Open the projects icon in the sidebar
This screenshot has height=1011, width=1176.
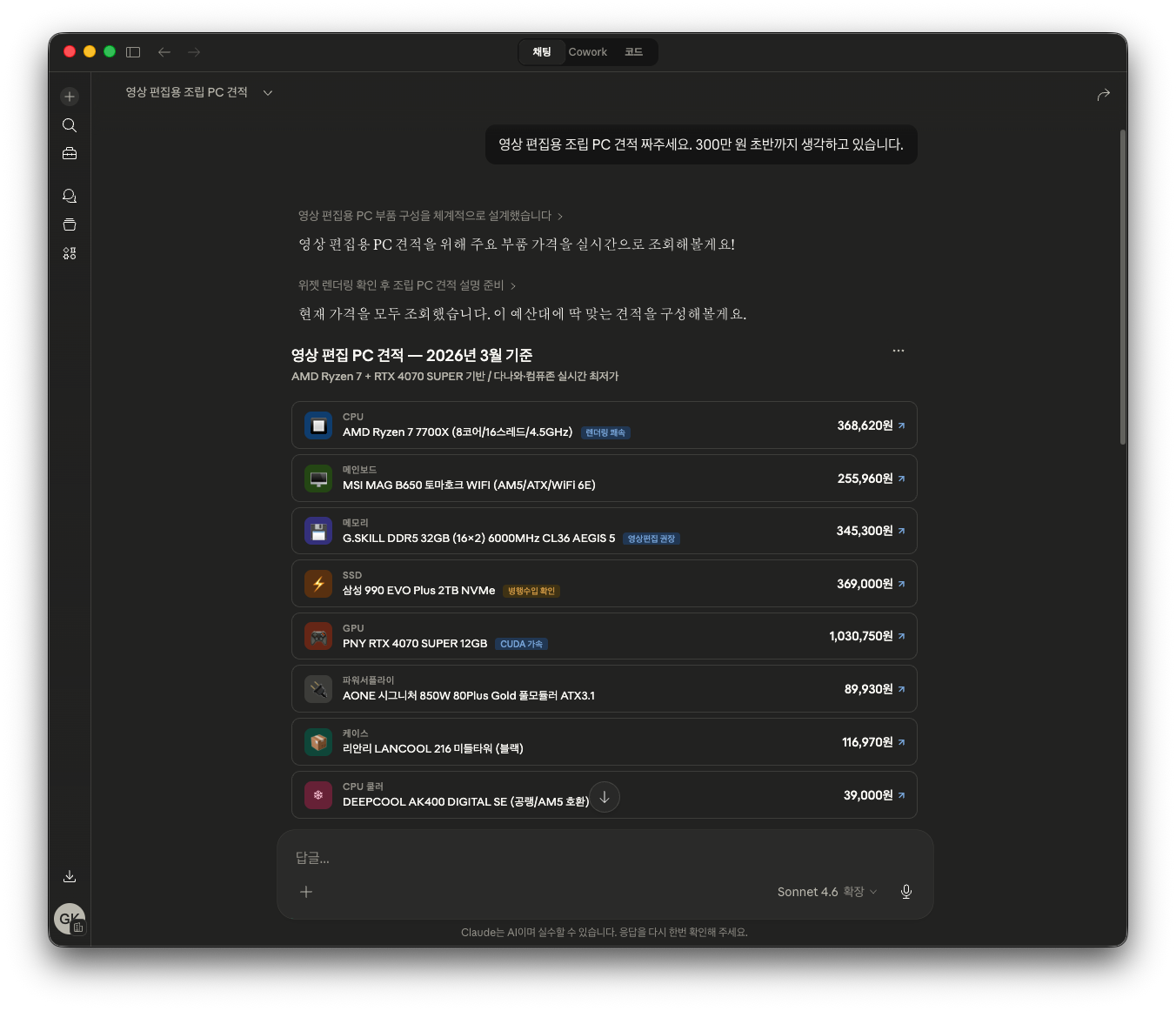tap(70, 224)
